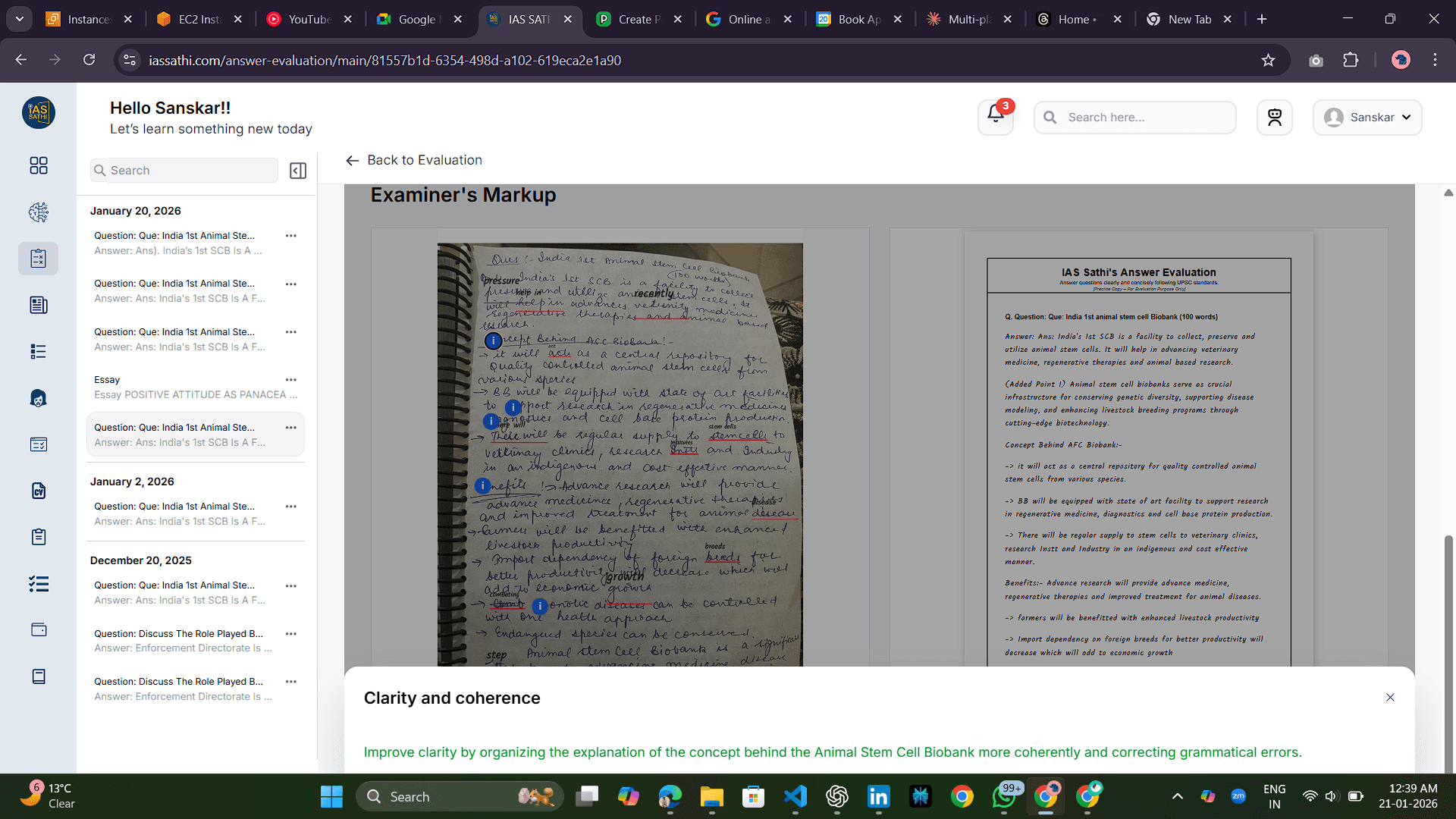Open three-dot menu for the Essay entry
The image size is (1456, 819).
[290, 380]
